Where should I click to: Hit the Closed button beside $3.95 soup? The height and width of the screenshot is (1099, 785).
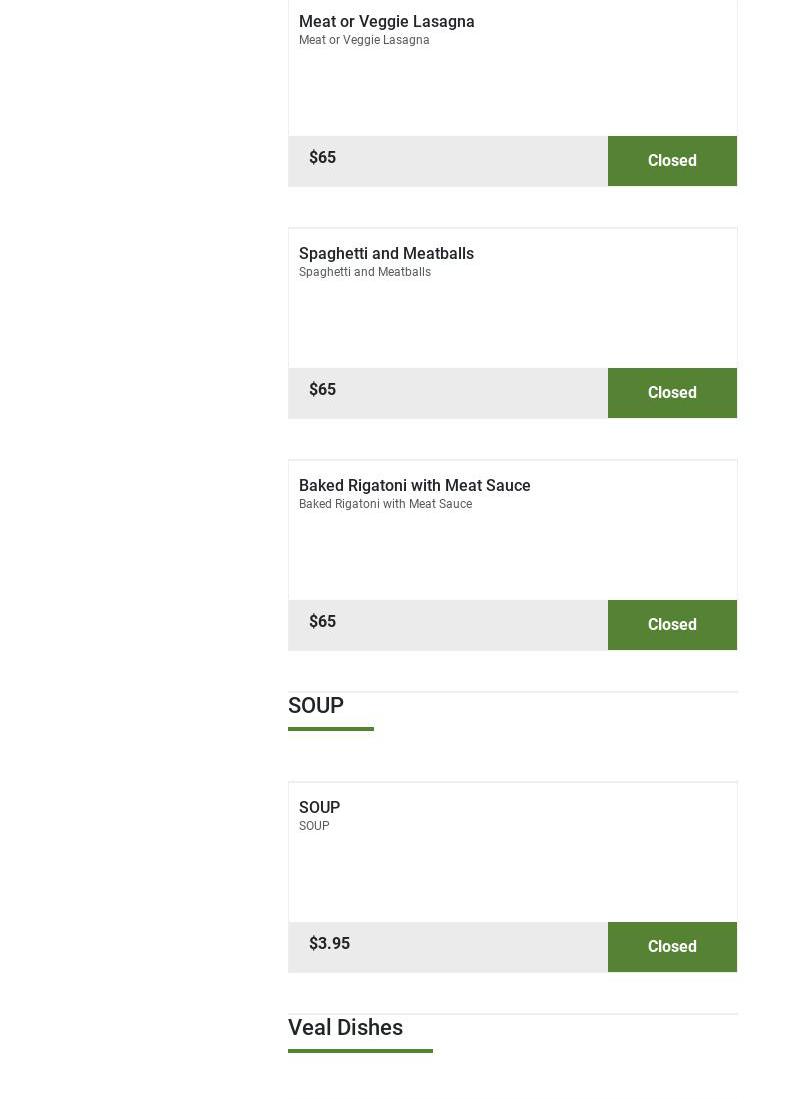pyautogui.click(x=672, y=947)
